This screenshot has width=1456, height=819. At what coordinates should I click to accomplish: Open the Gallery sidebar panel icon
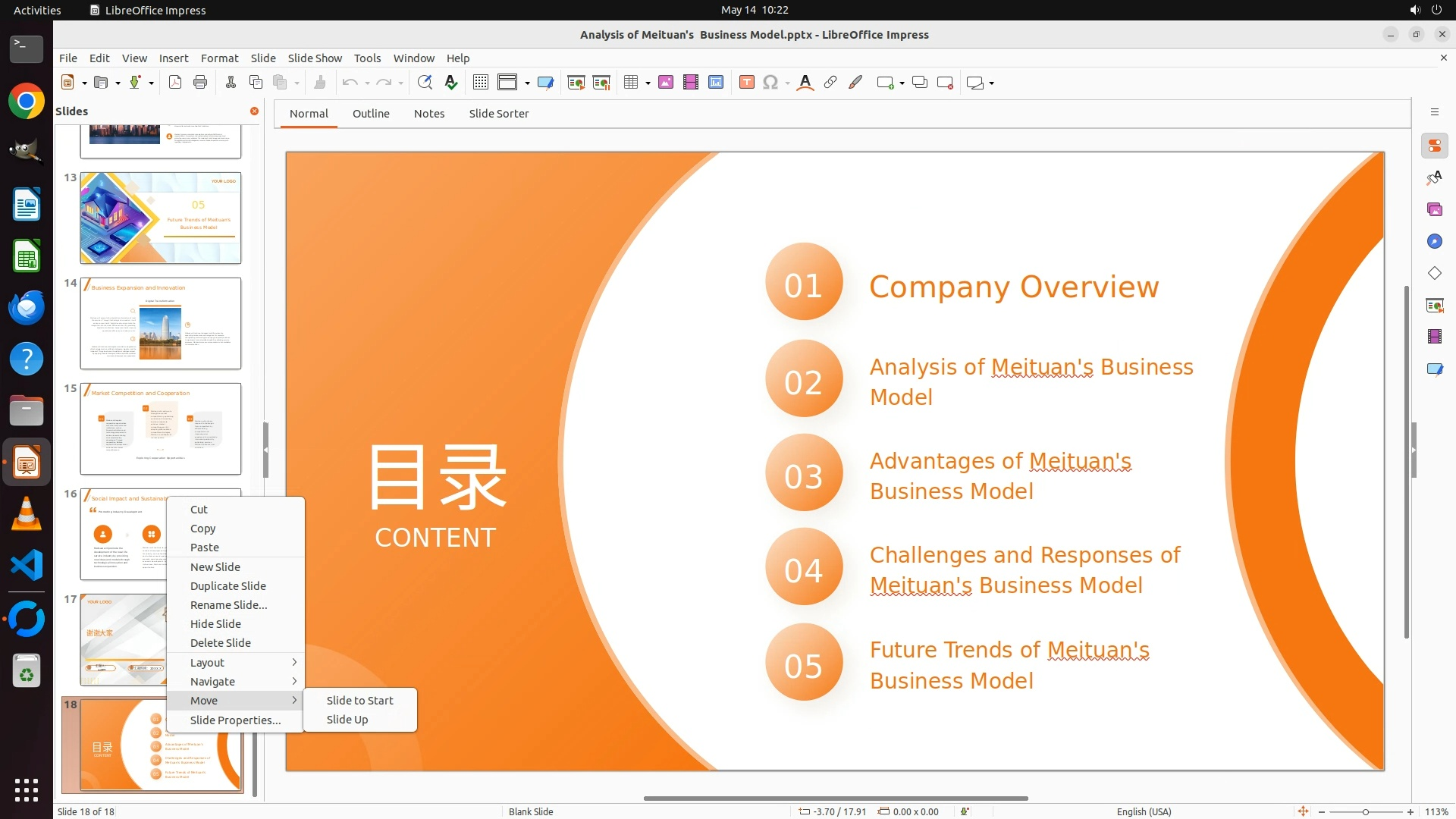coord(1434,209)
